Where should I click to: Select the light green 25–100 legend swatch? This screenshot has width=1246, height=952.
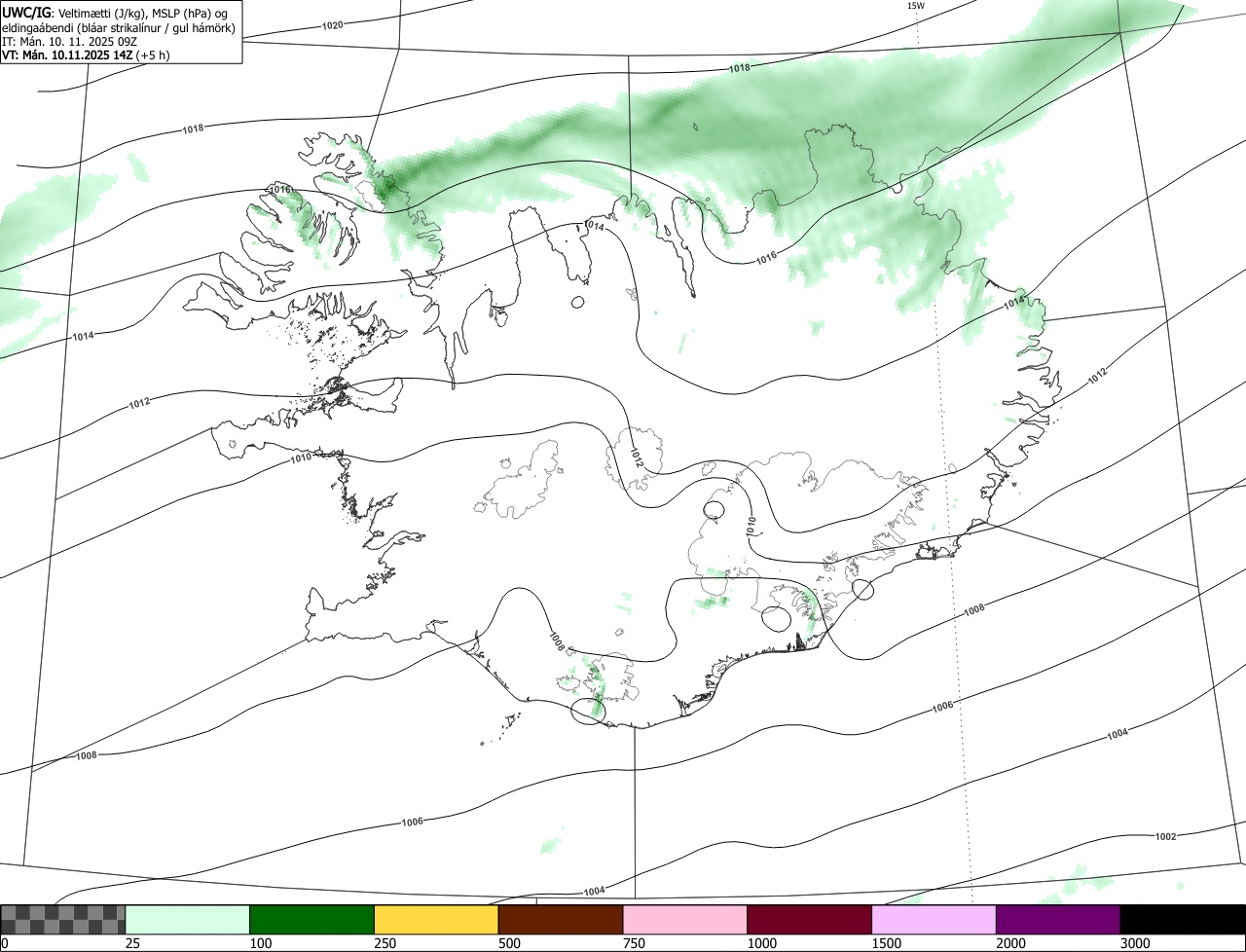(x=188, y=920)
